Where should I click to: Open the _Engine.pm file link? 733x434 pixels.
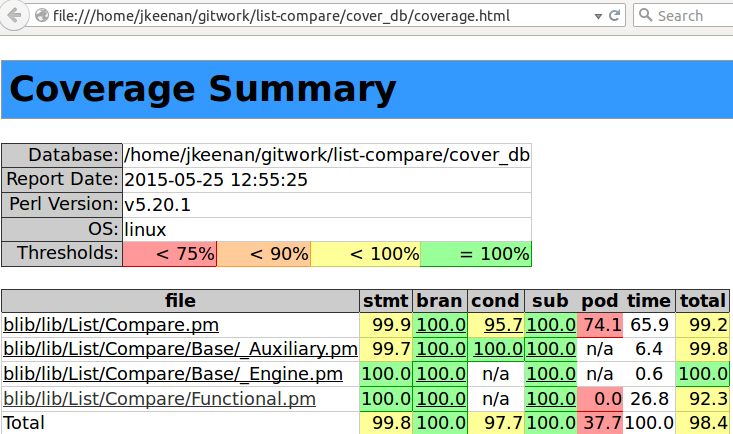click(173, 373)
